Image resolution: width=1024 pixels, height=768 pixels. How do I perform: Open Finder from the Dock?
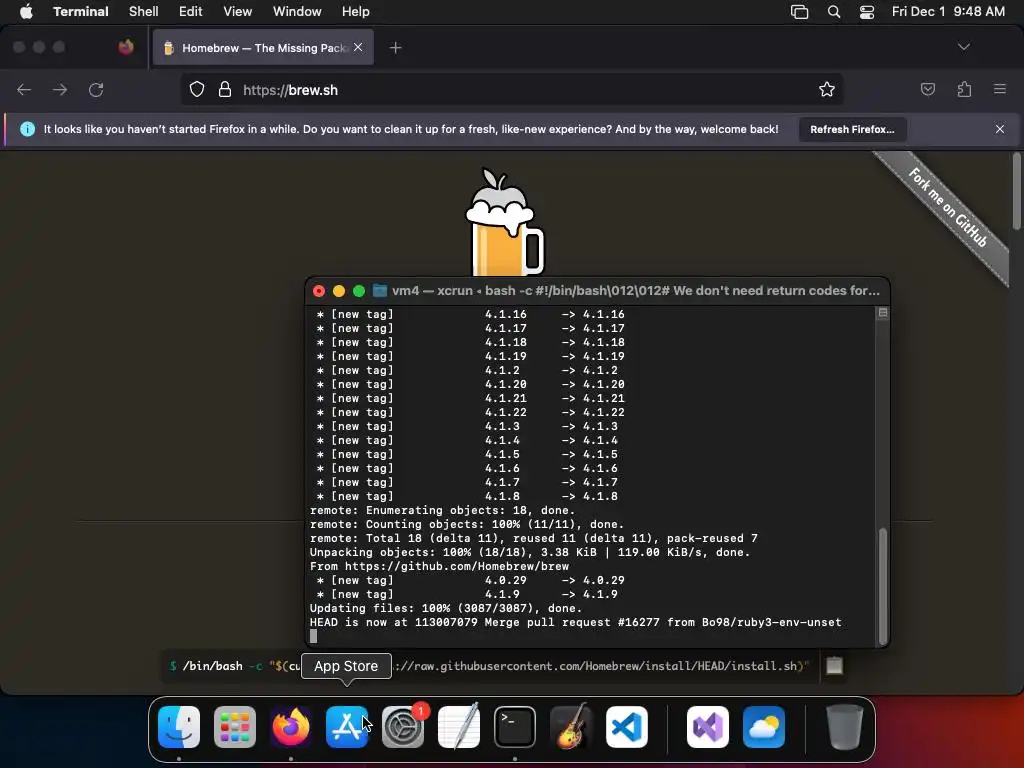point(179,727)
